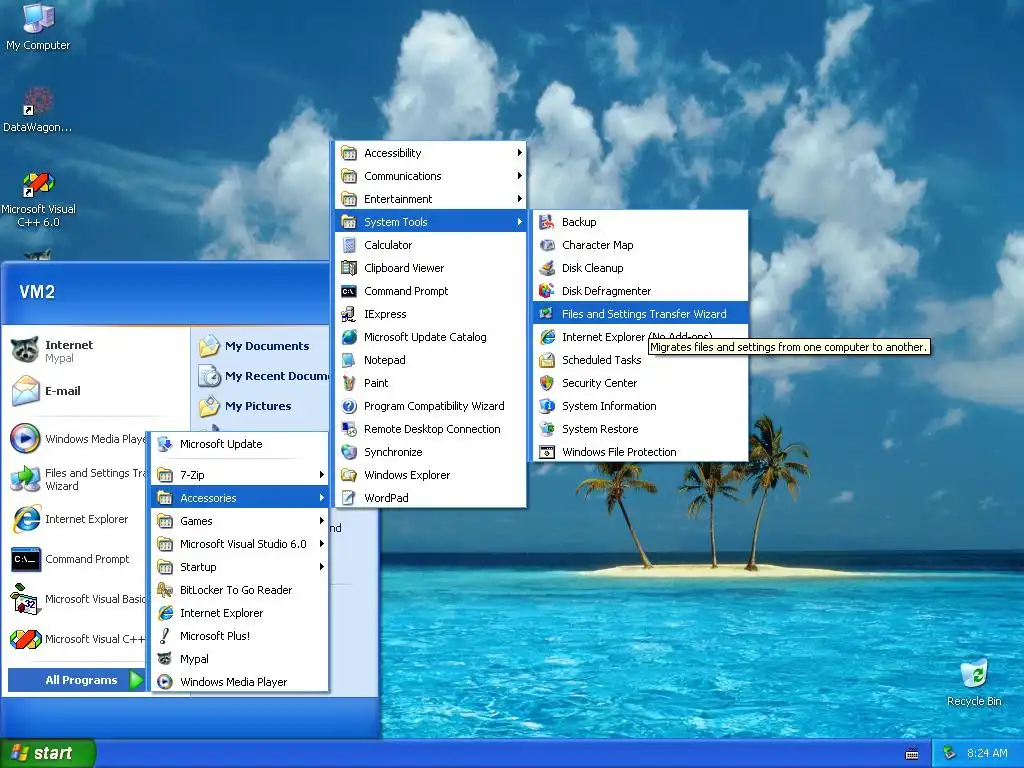
Task: Click Microsoft Plus! icon
Action: pos(165,636)
